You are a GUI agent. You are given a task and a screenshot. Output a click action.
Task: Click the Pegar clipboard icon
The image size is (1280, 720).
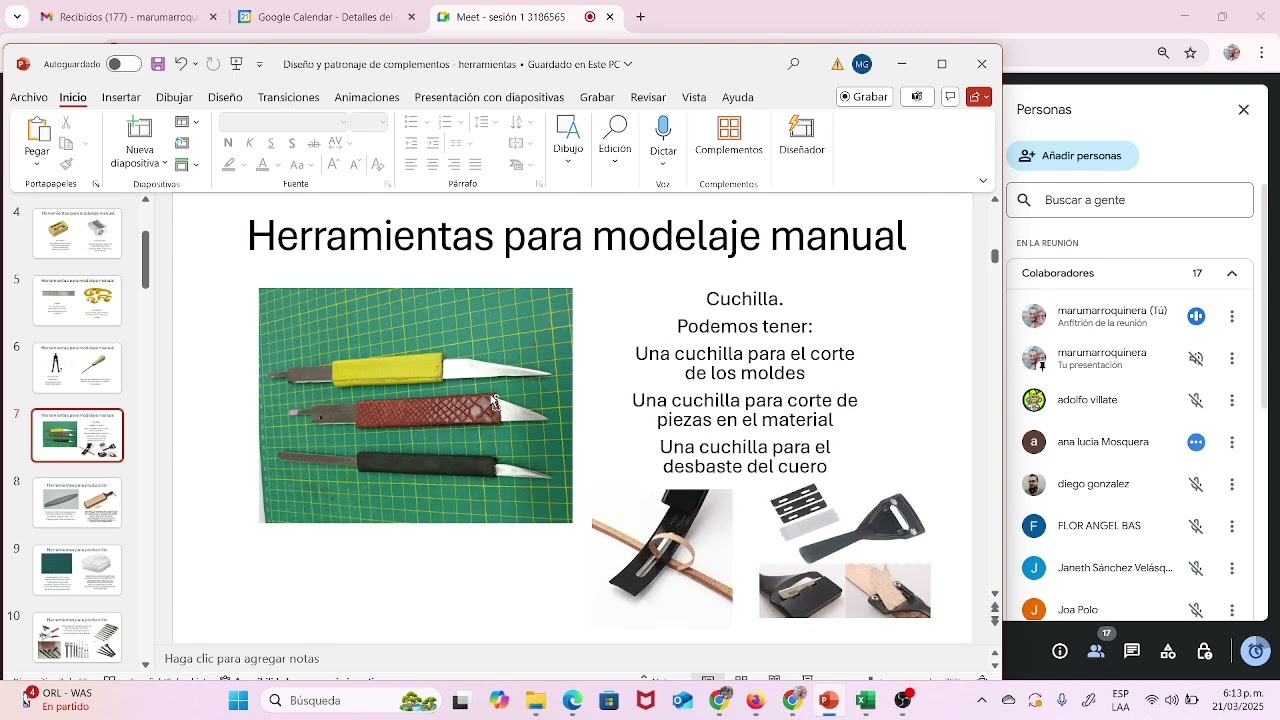37,130
